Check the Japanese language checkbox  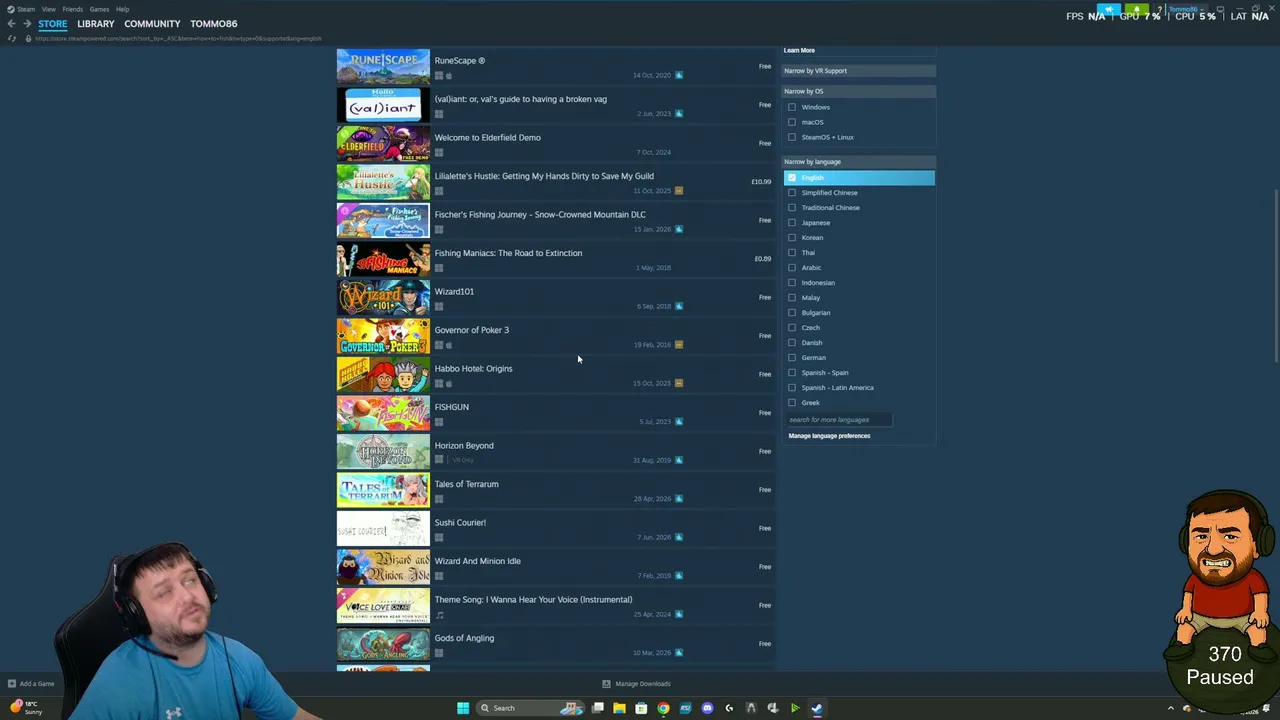pyautogui.click(x=792, y=223)
